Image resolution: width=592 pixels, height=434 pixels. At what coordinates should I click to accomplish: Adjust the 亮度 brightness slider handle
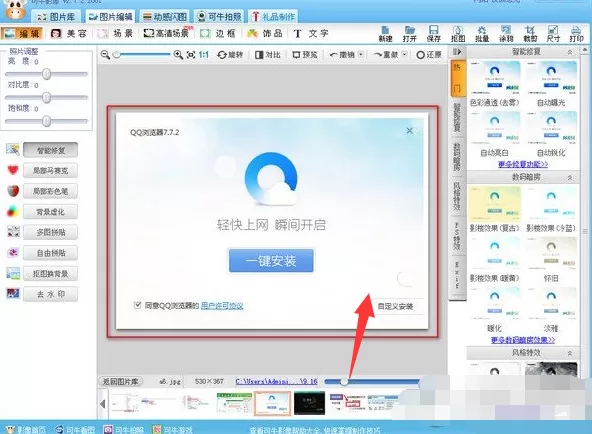(46, 74)
